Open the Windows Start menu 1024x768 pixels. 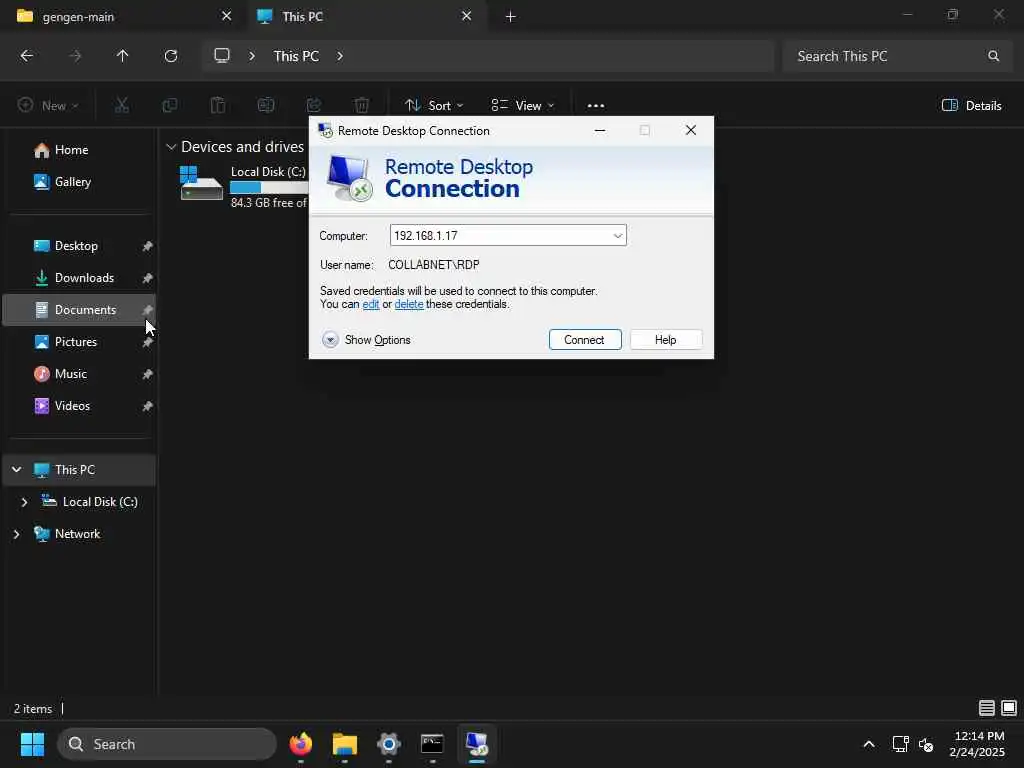coord(33,744)
